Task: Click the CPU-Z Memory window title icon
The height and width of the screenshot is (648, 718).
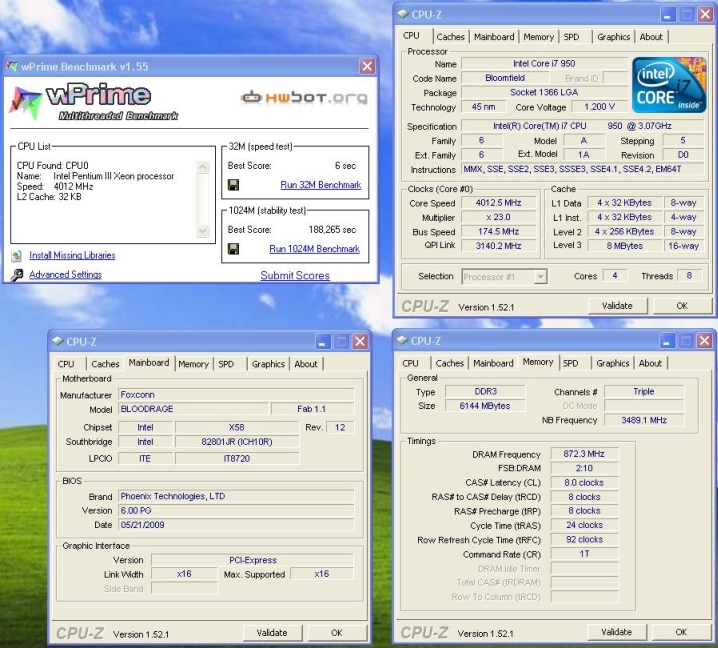Action: tap(402, 340)
